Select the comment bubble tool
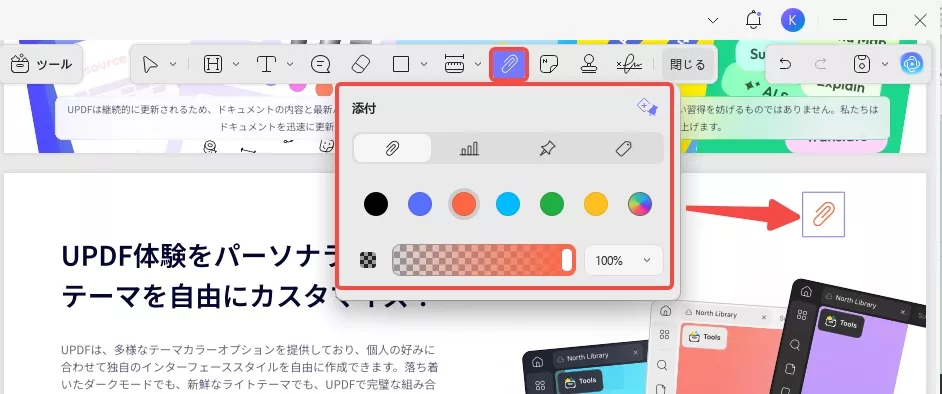The width and height of the screenshot is (942, 394). click(x=320, y=64)
